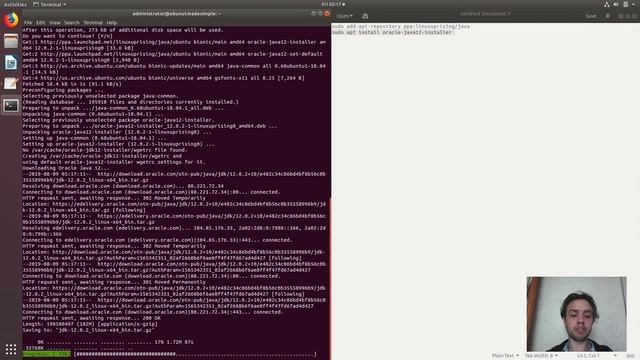Open the Tab Width dropdown
The height and width of the screenshot is (360, 640).
[541, 356]
